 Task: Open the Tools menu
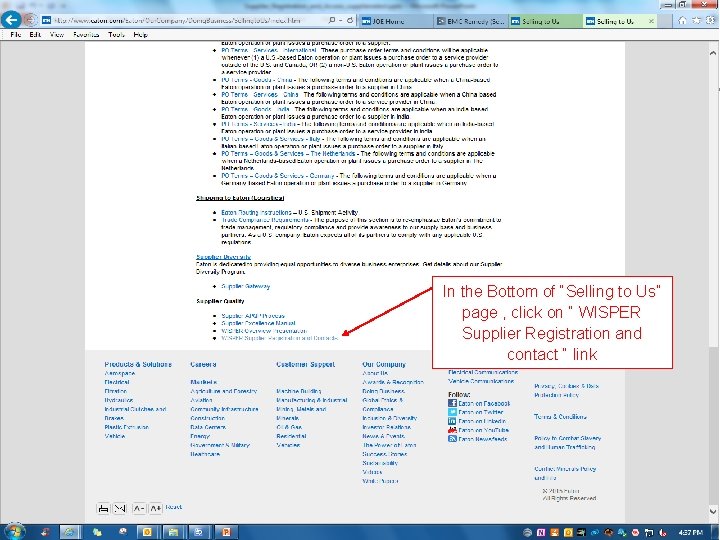coord(117,35)
